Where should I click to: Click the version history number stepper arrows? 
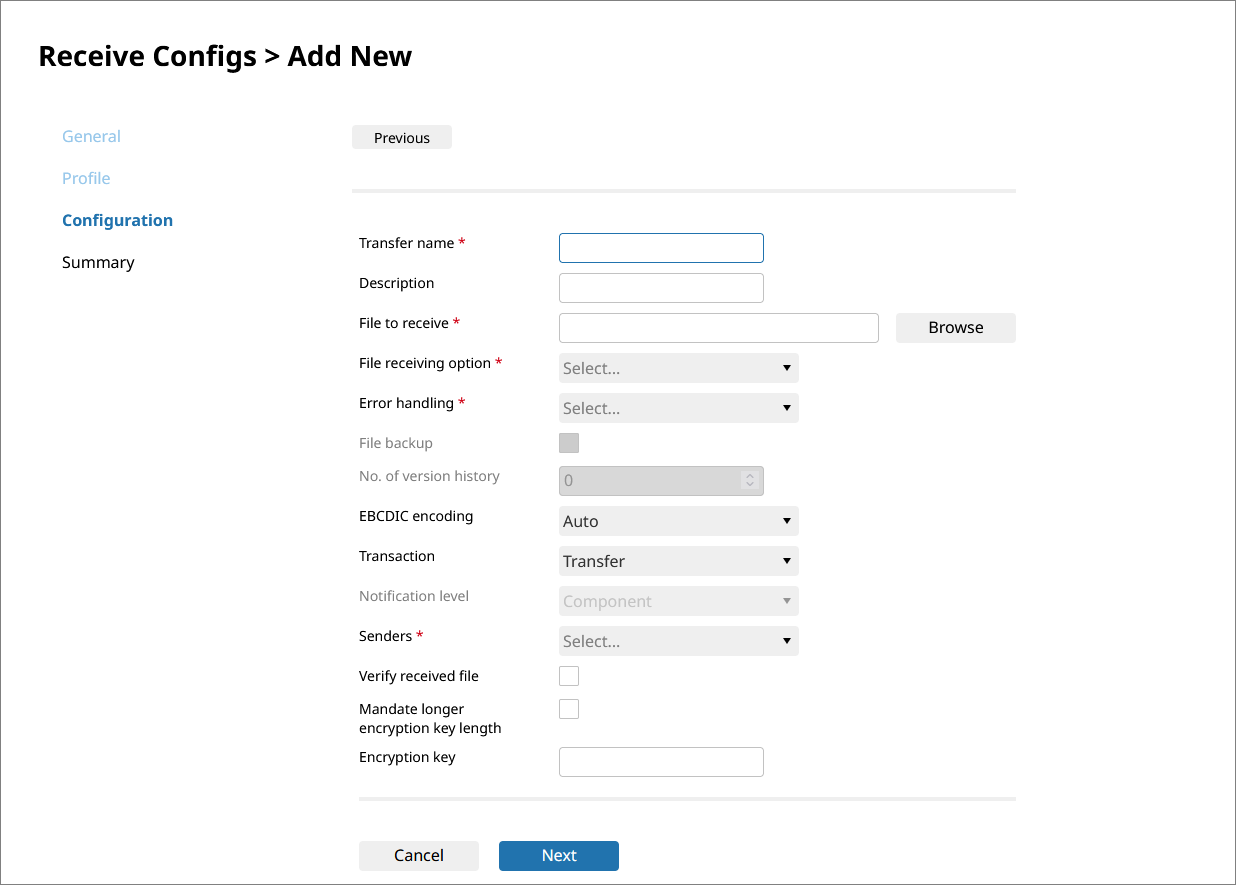click(750, 481)
